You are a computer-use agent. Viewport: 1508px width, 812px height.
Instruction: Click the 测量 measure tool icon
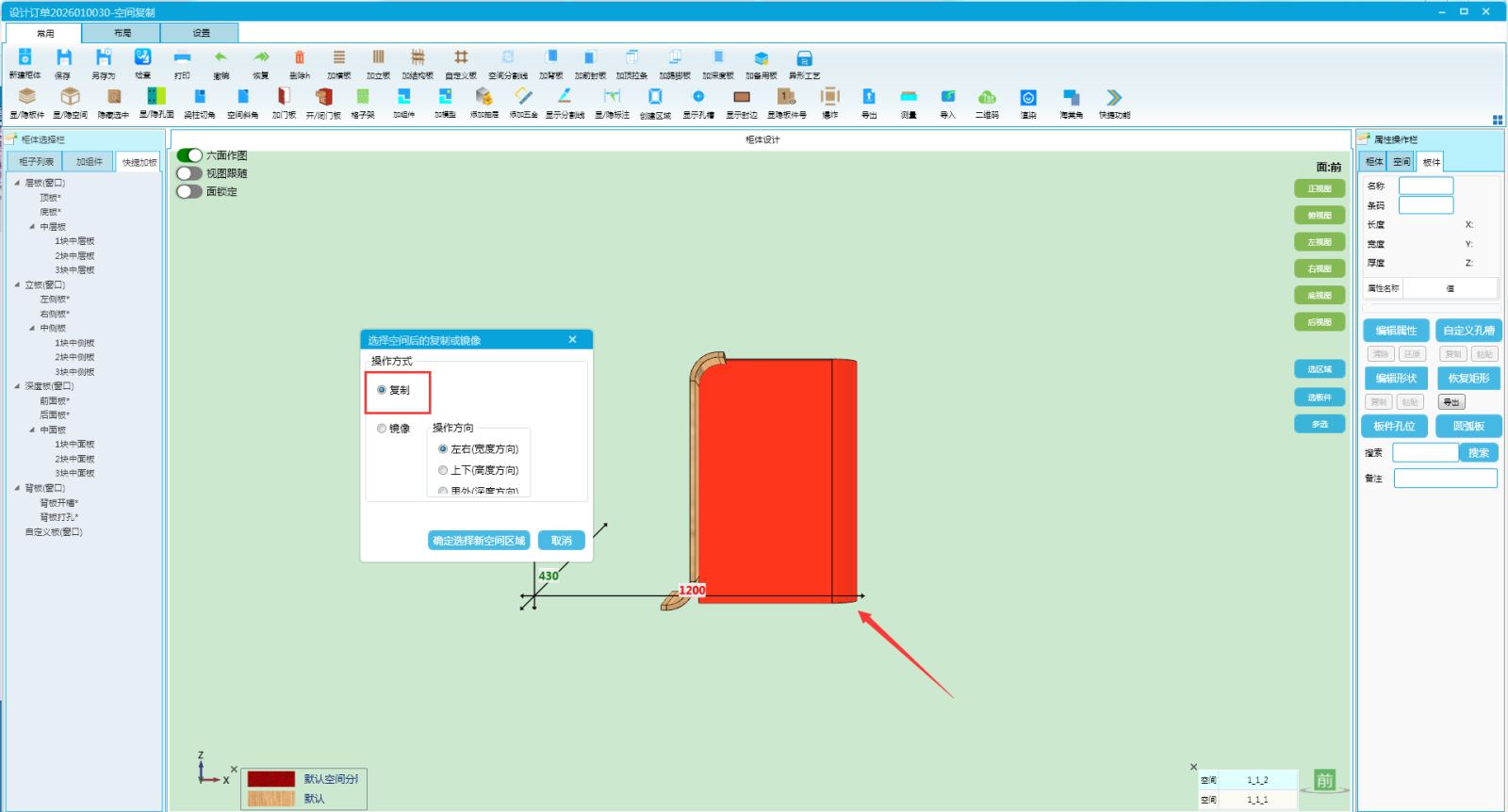909,97
